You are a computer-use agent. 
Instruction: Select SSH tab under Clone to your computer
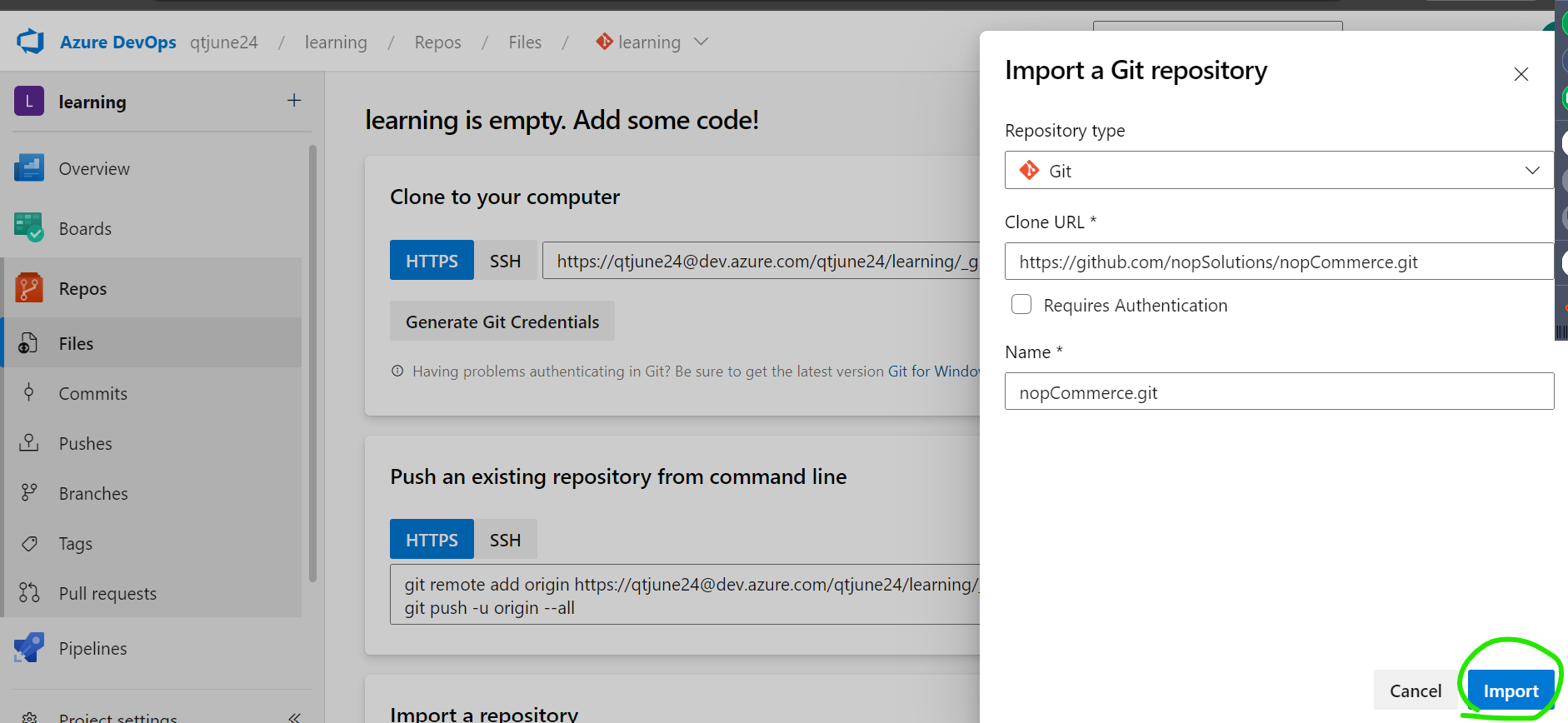[505, 261]
